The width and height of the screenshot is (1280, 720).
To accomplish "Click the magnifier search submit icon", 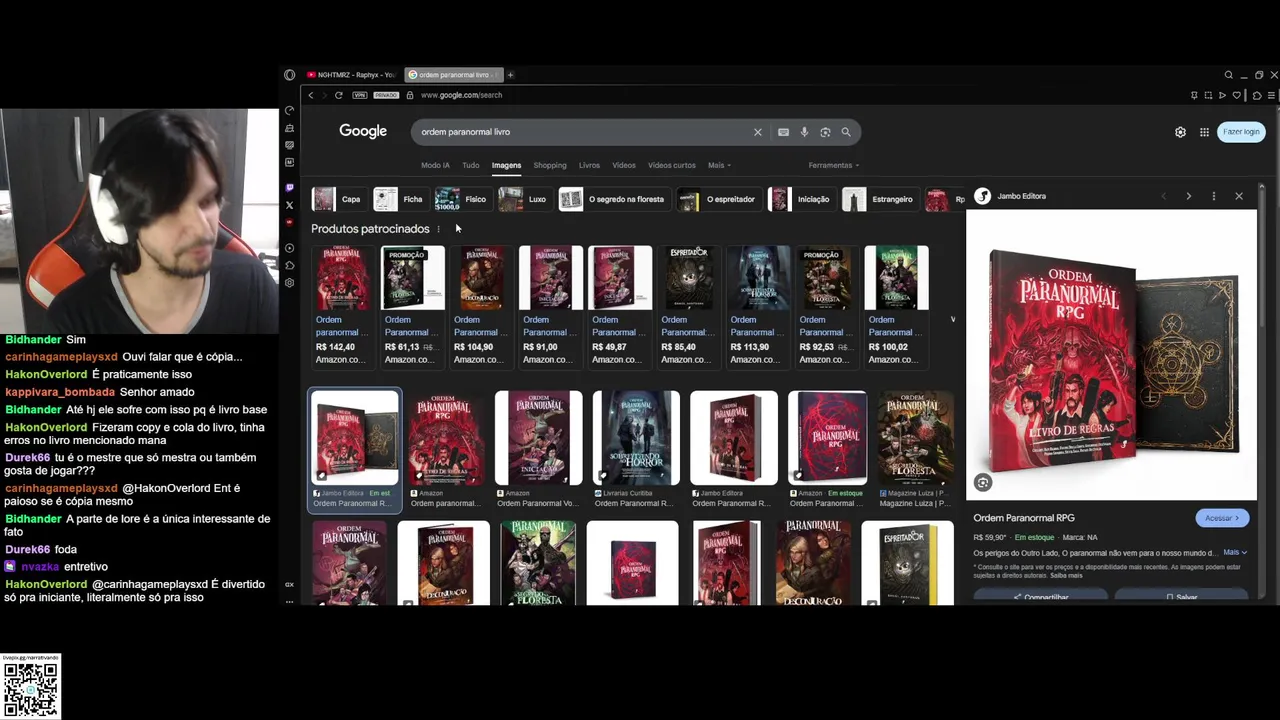I will click(x=846, y=132).
